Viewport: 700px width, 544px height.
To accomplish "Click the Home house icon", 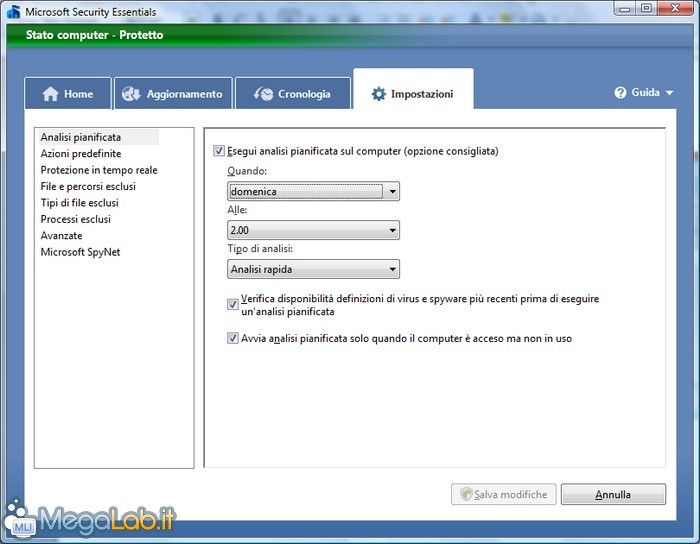I will click(50, 94).
